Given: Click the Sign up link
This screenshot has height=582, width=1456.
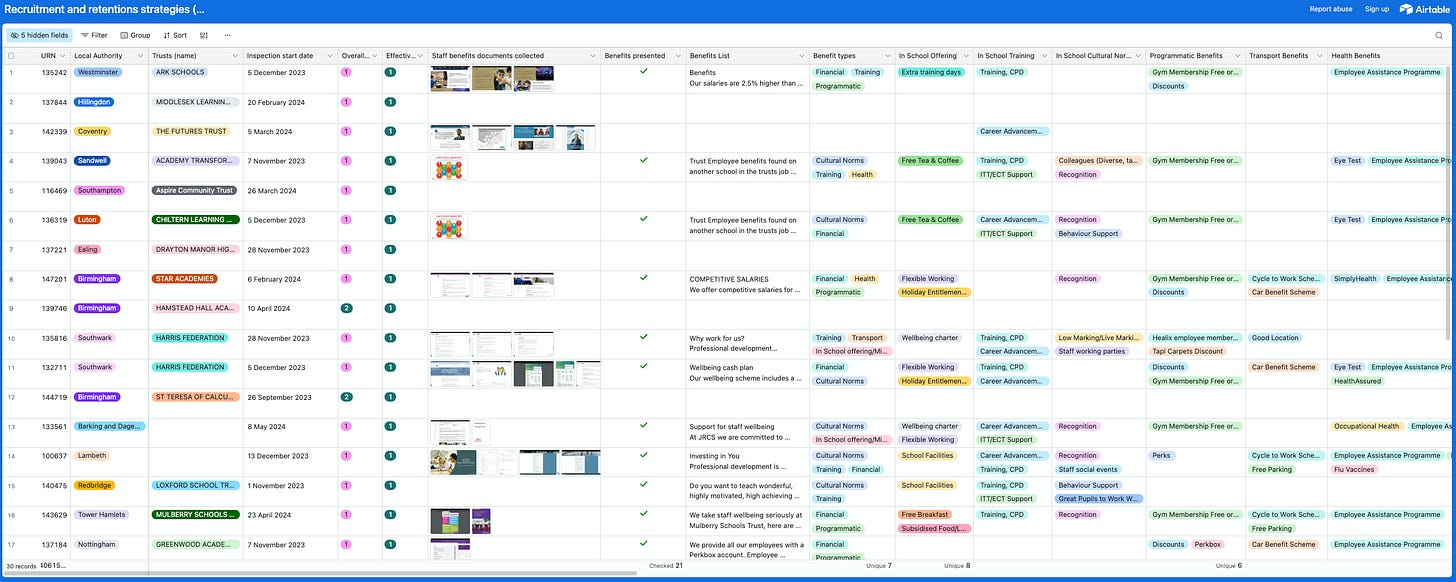Looking at the screenshot, I should click(x=1377, y=9).
